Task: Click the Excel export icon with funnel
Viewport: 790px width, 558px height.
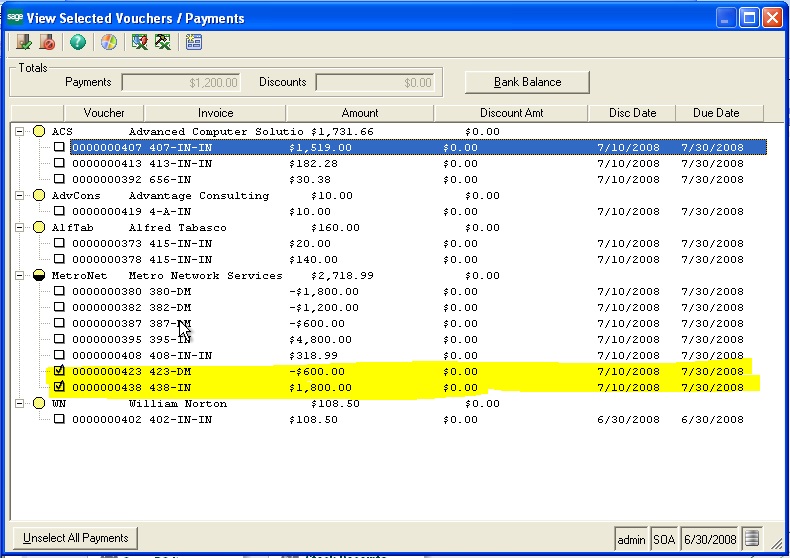Action: pos(139,42)
